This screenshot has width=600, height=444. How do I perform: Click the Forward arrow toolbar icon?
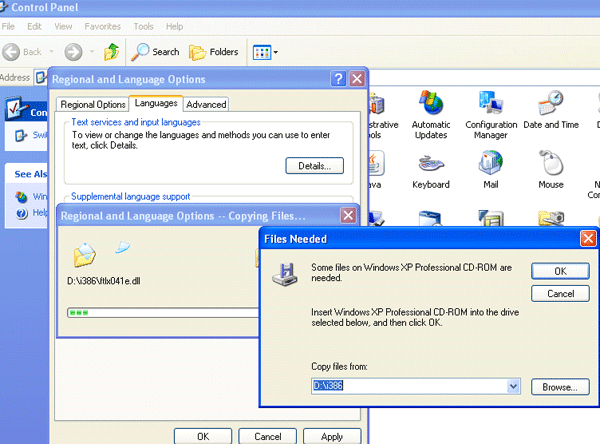73,52
